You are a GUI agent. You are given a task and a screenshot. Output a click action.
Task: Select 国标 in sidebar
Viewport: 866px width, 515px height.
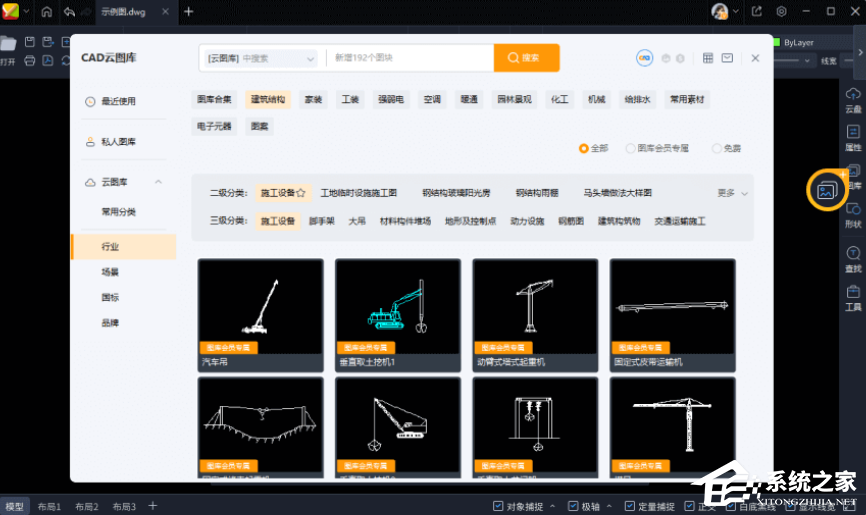pos(110,297)
